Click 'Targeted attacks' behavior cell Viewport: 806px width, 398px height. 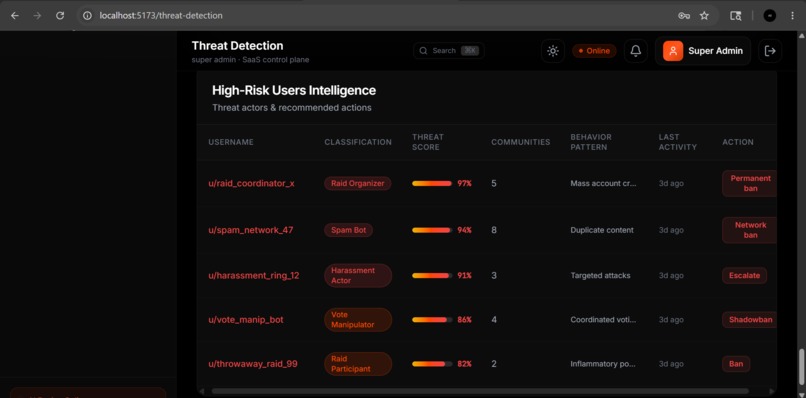tap(600, 276)
